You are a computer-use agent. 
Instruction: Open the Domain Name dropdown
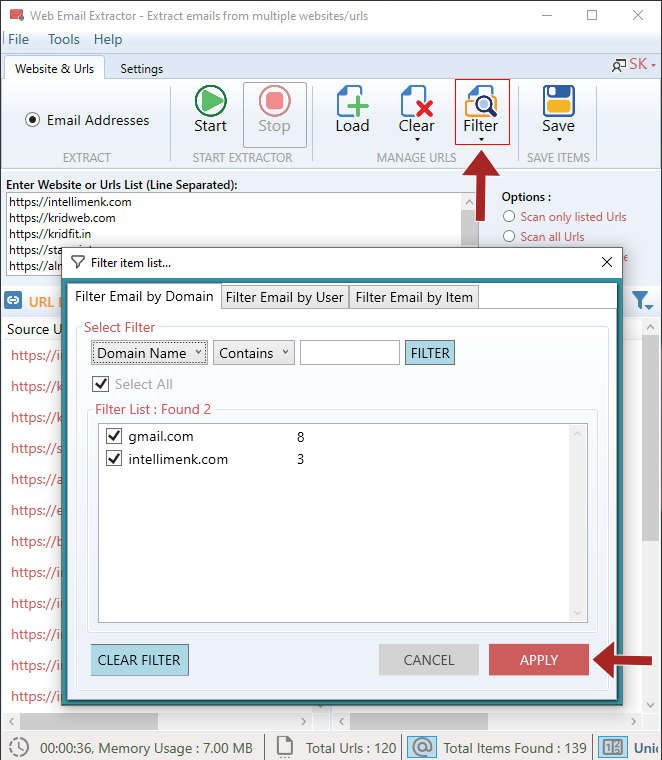click(149, 353)
